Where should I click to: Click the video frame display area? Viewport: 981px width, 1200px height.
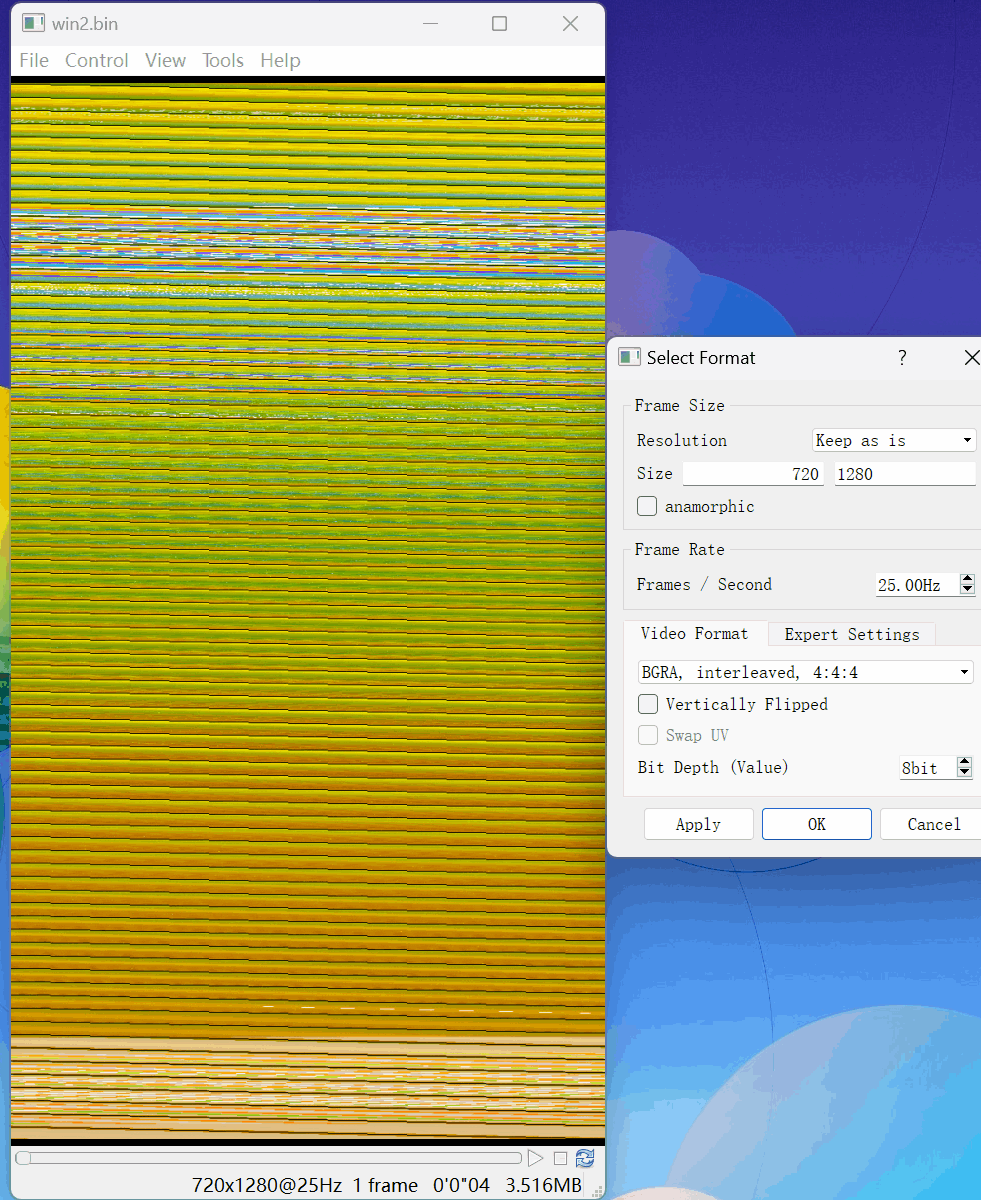308,610
